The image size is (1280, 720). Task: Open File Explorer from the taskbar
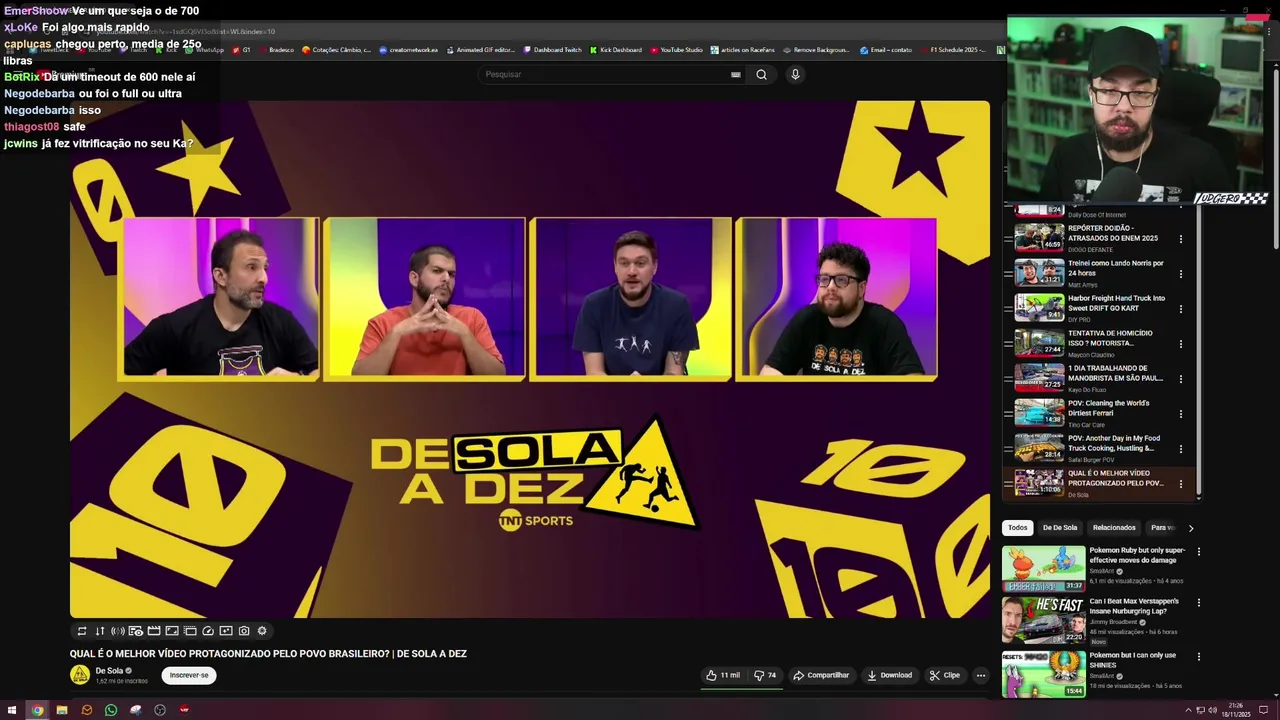coord(62,710)
